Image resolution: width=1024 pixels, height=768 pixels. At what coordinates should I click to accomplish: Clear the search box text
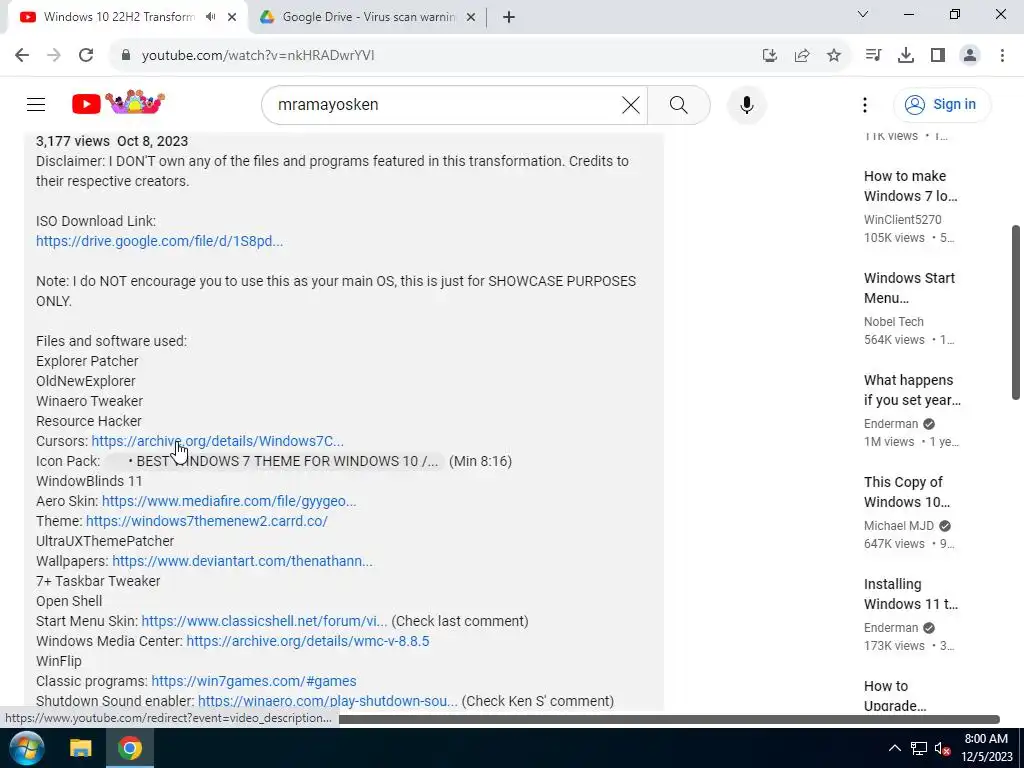coord(630,104)
